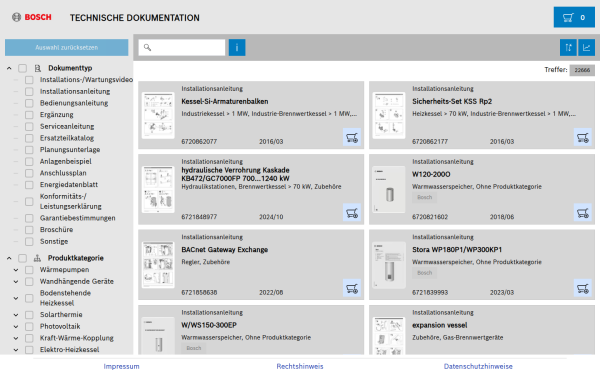Click document number 6721848977
This screenshot has width=600, height=375.
click(199, 217)
